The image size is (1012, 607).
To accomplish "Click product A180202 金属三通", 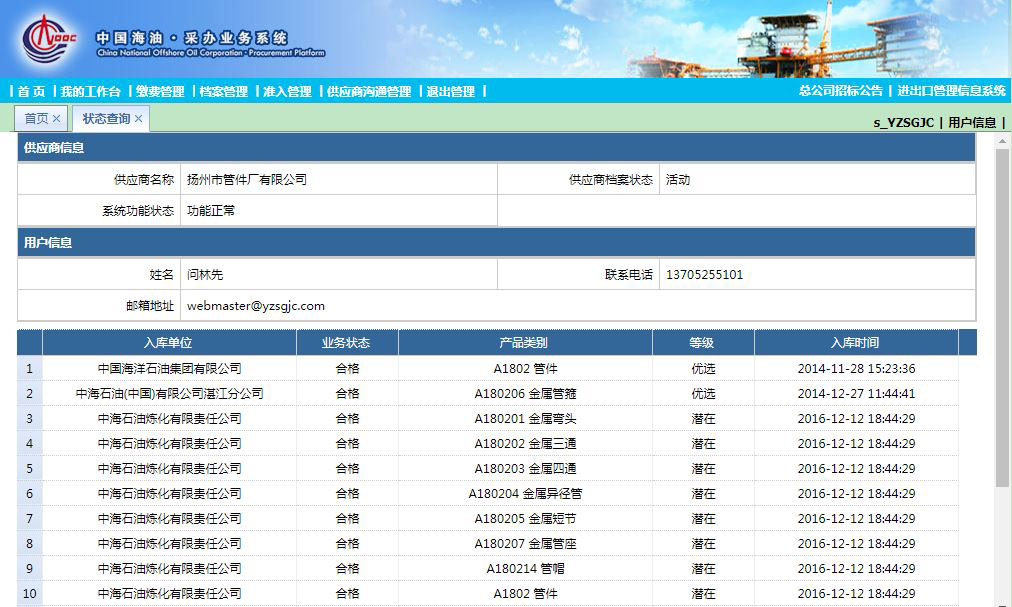I will 525,444.
